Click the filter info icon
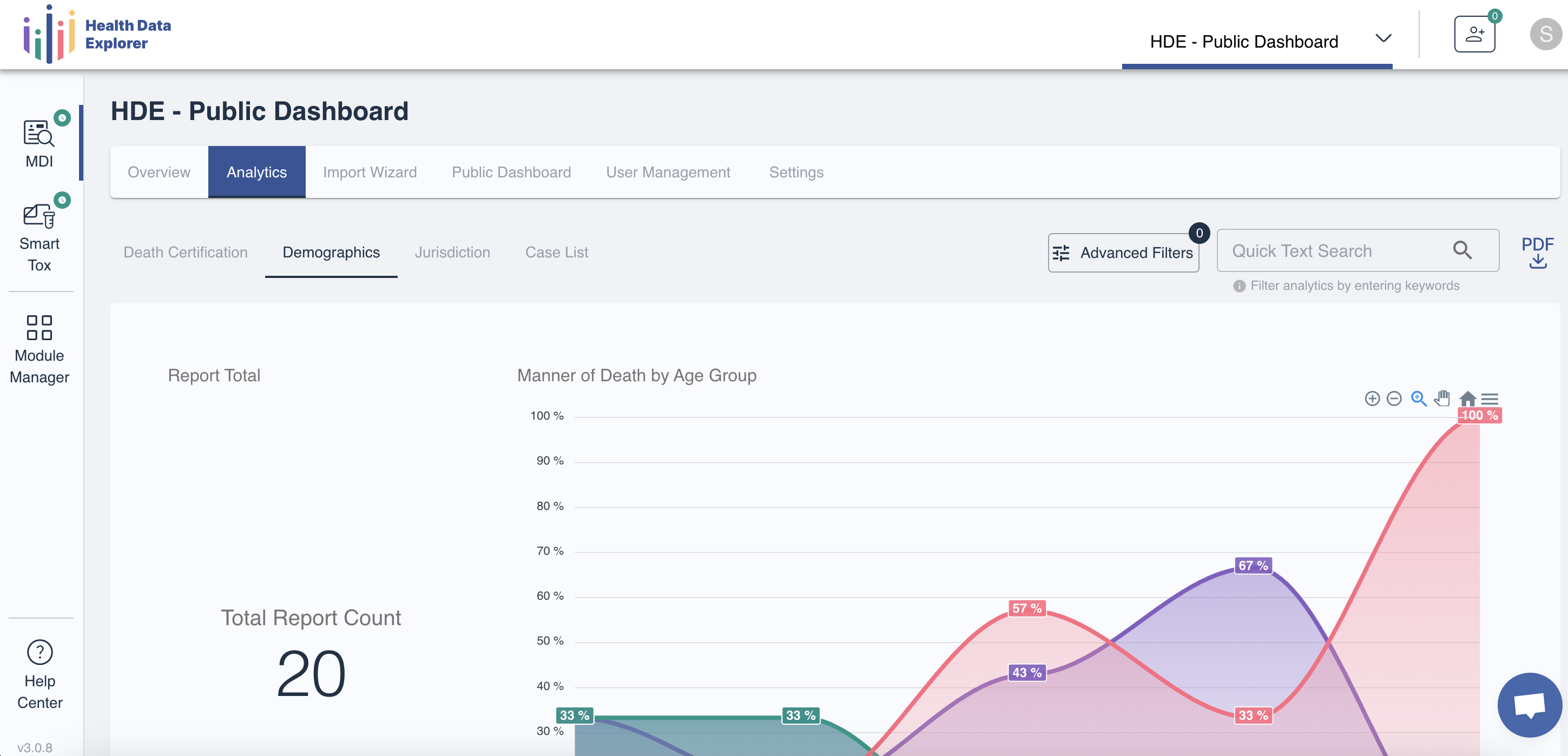The width and height of the screenshot is (1568, 756). (x=1238, y=286)
